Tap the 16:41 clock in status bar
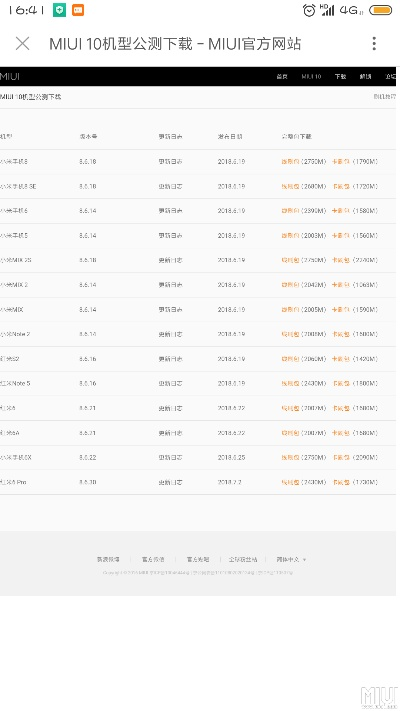This screenshot has height=711, width=400. click(x=26, y=10)
